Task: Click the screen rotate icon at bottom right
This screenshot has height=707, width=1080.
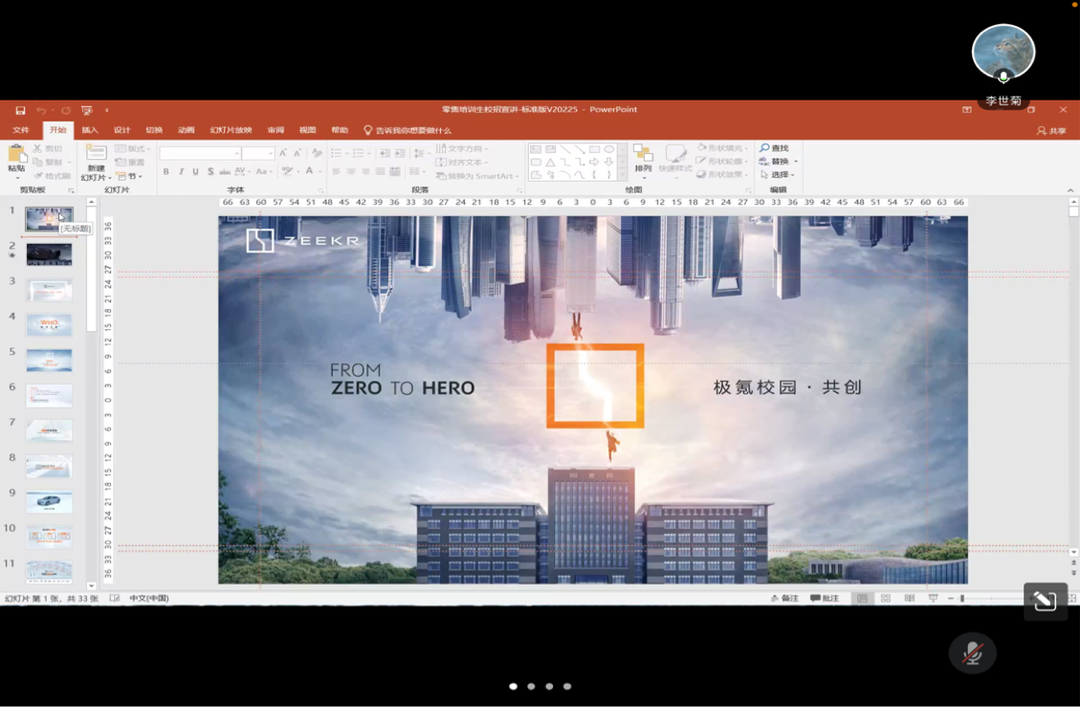Action: (1045, 601)
